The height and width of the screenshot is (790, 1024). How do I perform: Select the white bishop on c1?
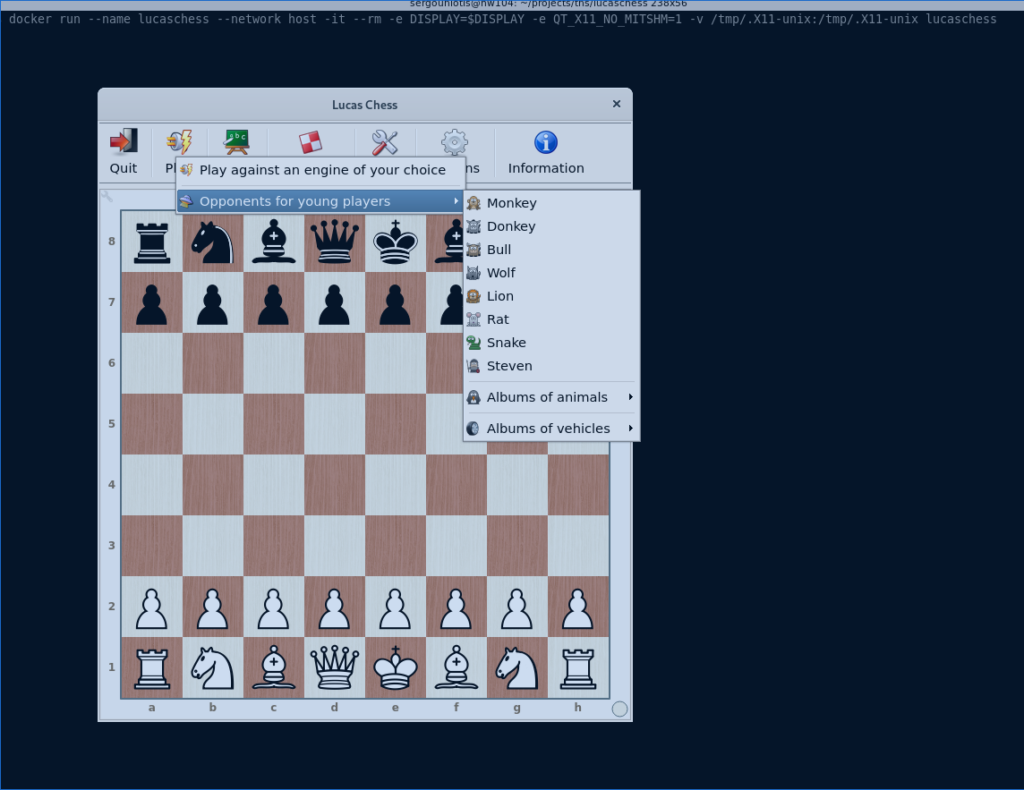click(274, 667)
